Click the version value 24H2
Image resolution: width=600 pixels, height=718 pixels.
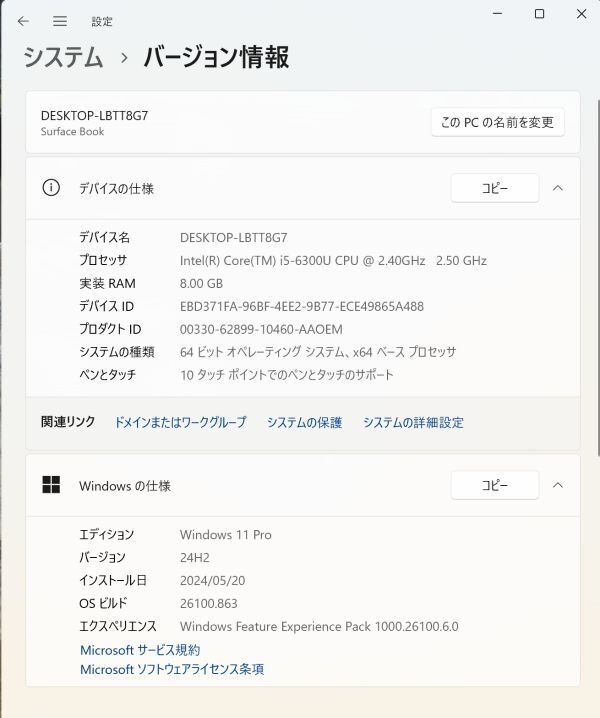pyautogui.click(x=195, y=557)
